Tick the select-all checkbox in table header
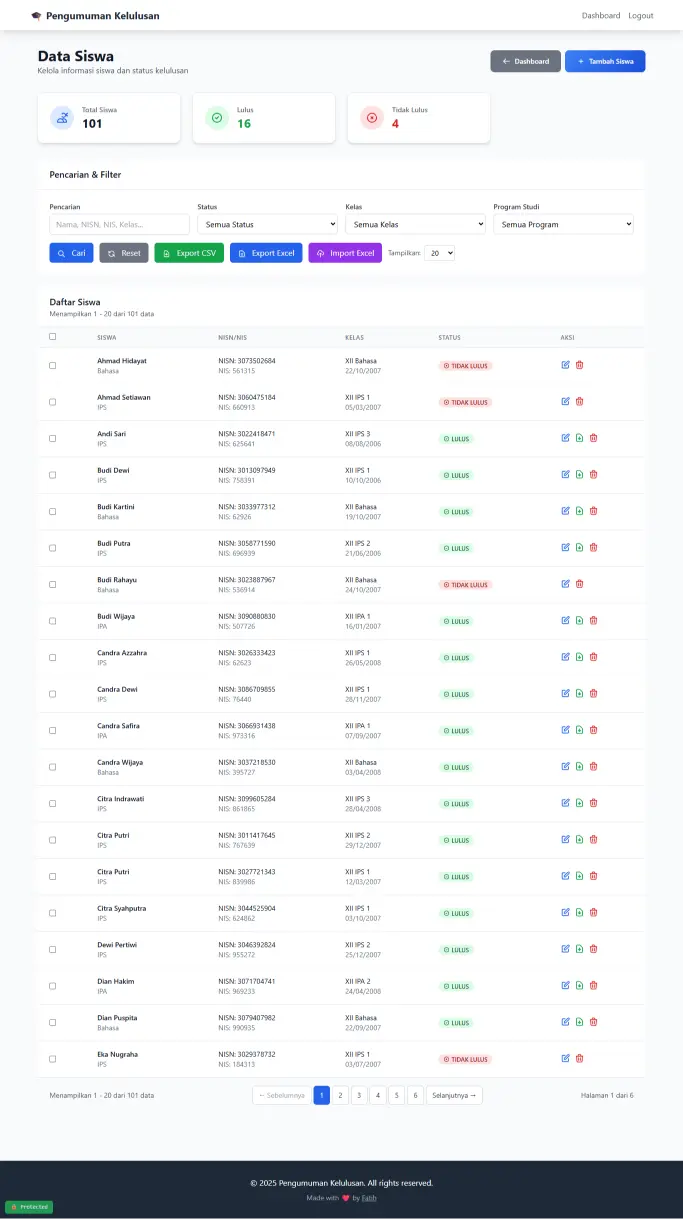 click(53, 337)
